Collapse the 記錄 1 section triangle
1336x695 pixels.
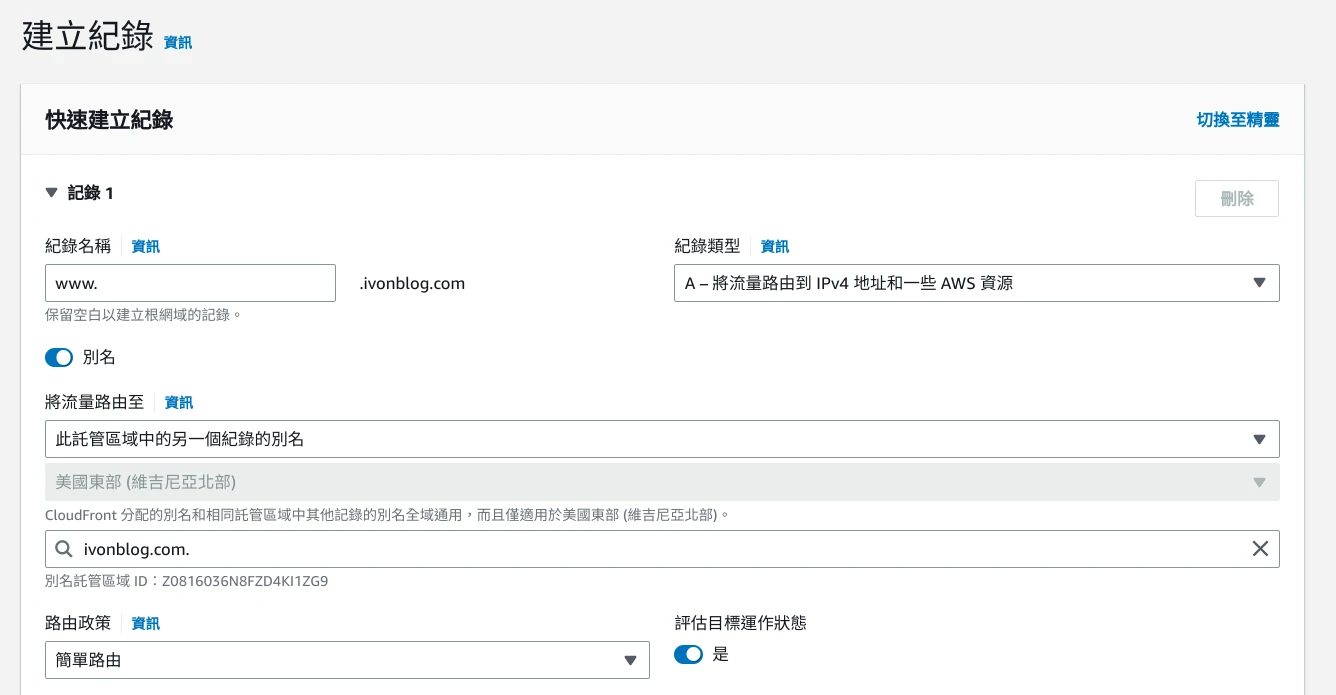[x=52, y=193]
